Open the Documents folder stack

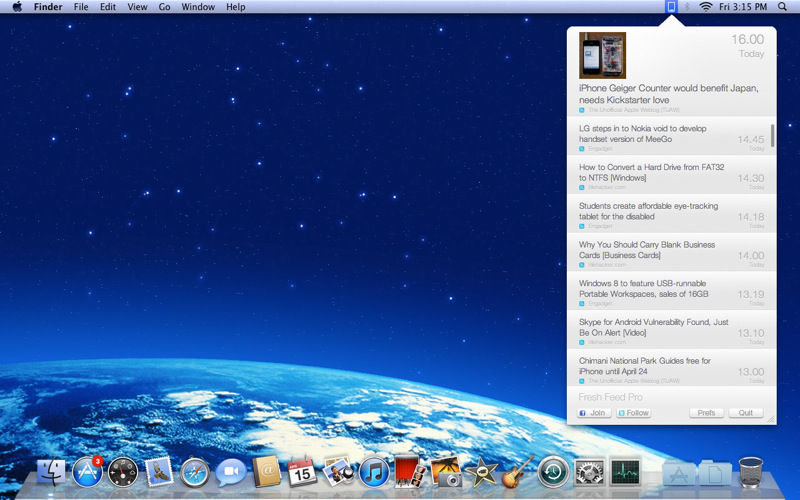[x=715, y=473]
